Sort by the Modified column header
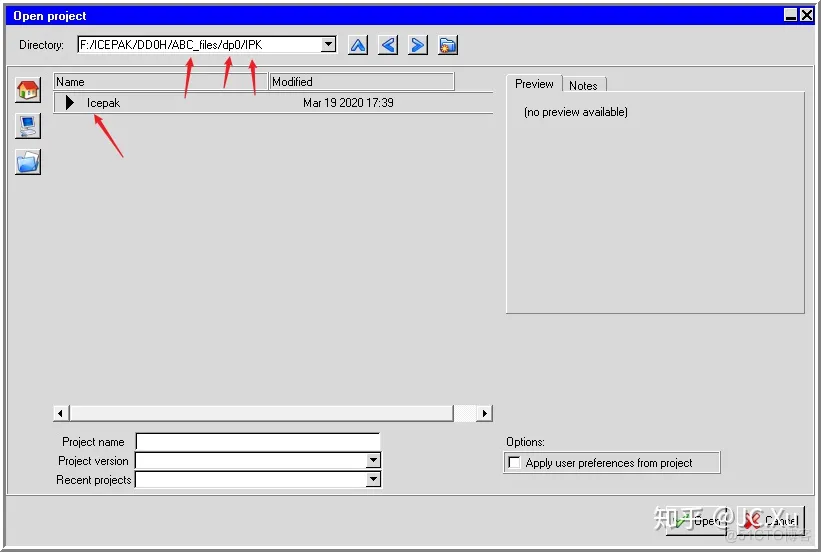 point(361,82)
